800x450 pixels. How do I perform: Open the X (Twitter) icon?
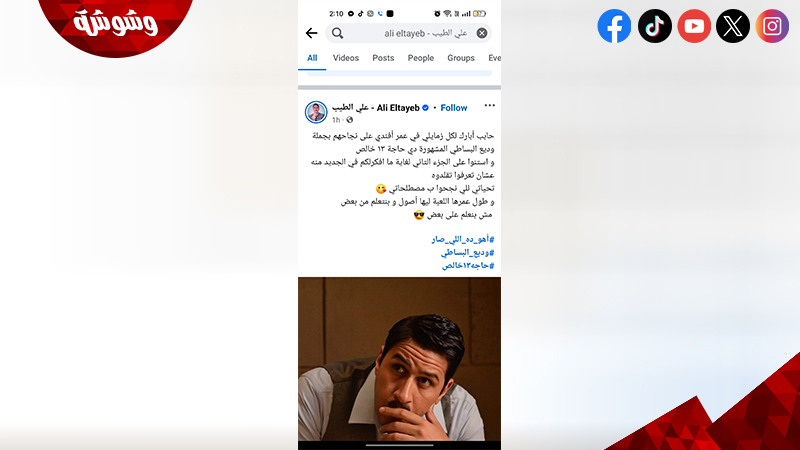(733, 26)
